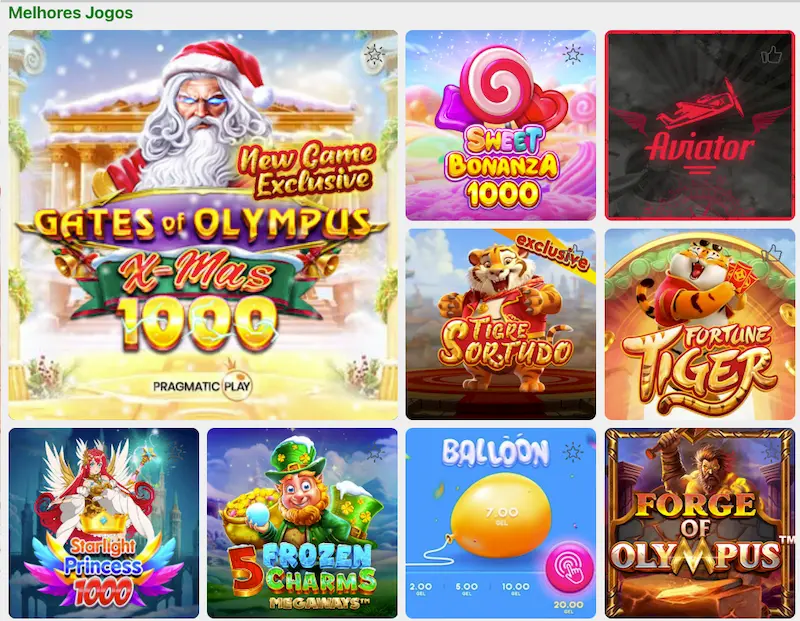This screenshot has height=621, width=800.
Task: Launch the Forge of Olympus game
Action: [699, 523]
